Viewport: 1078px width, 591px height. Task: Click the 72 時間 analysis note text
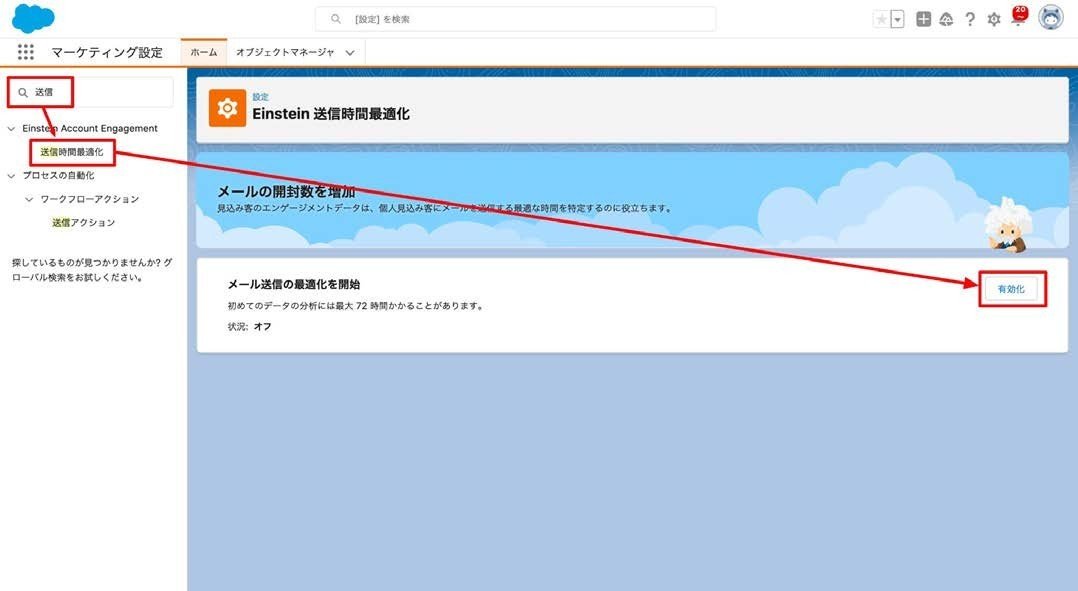[355, 306]
